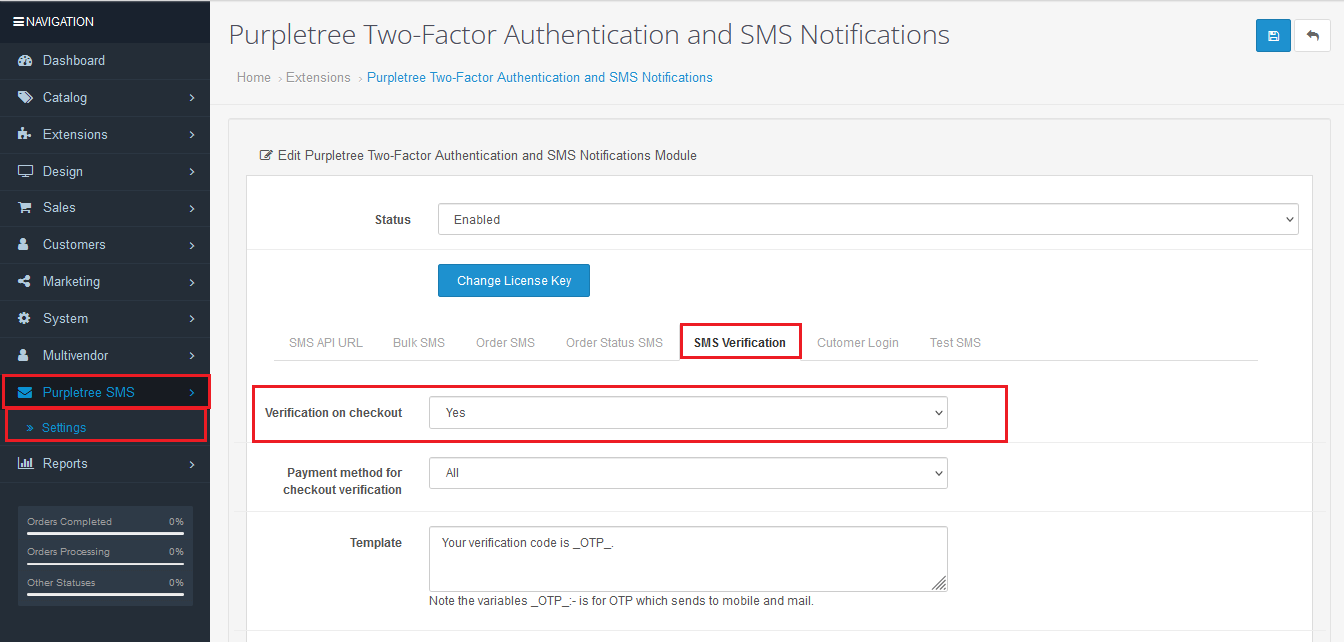Click the Back reply arrow button
This screenshot has height=642, width=1344.
point(1312,35)
